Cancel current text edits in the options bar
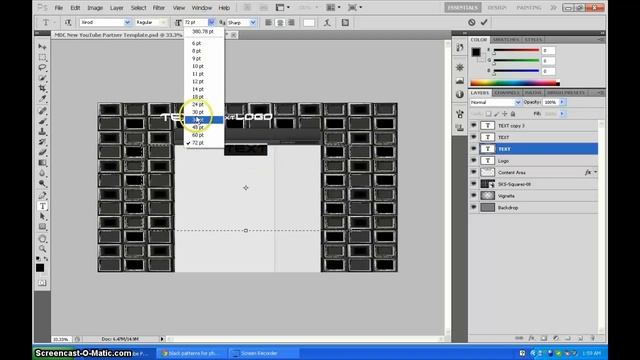 [471, 22]
